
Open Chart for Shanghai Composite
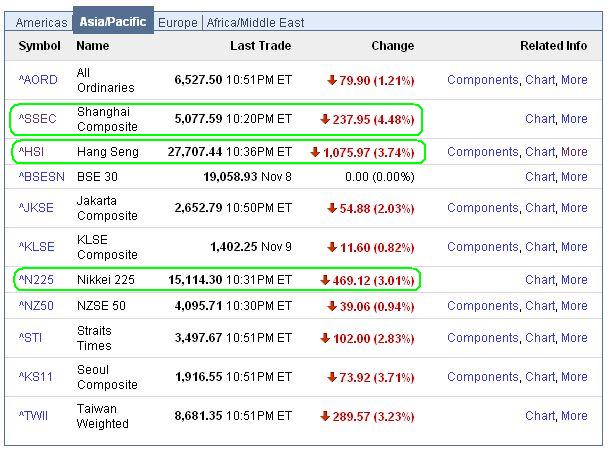539,119
